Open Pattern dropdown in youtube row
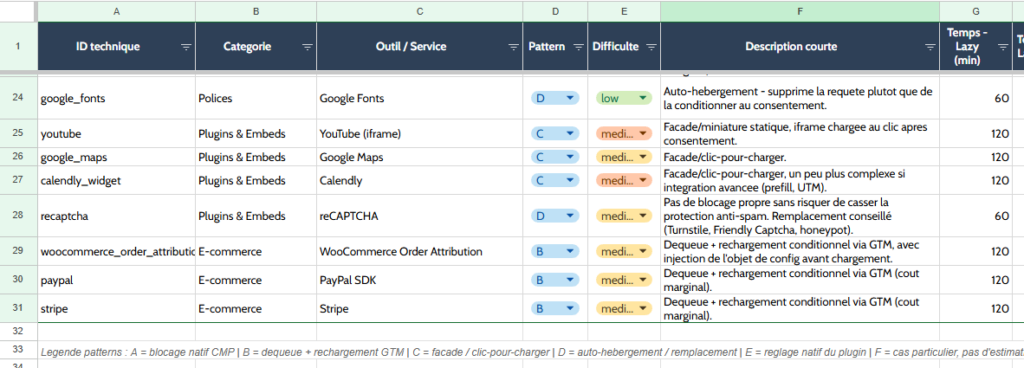1024x368 pixels. coord(555,133)
